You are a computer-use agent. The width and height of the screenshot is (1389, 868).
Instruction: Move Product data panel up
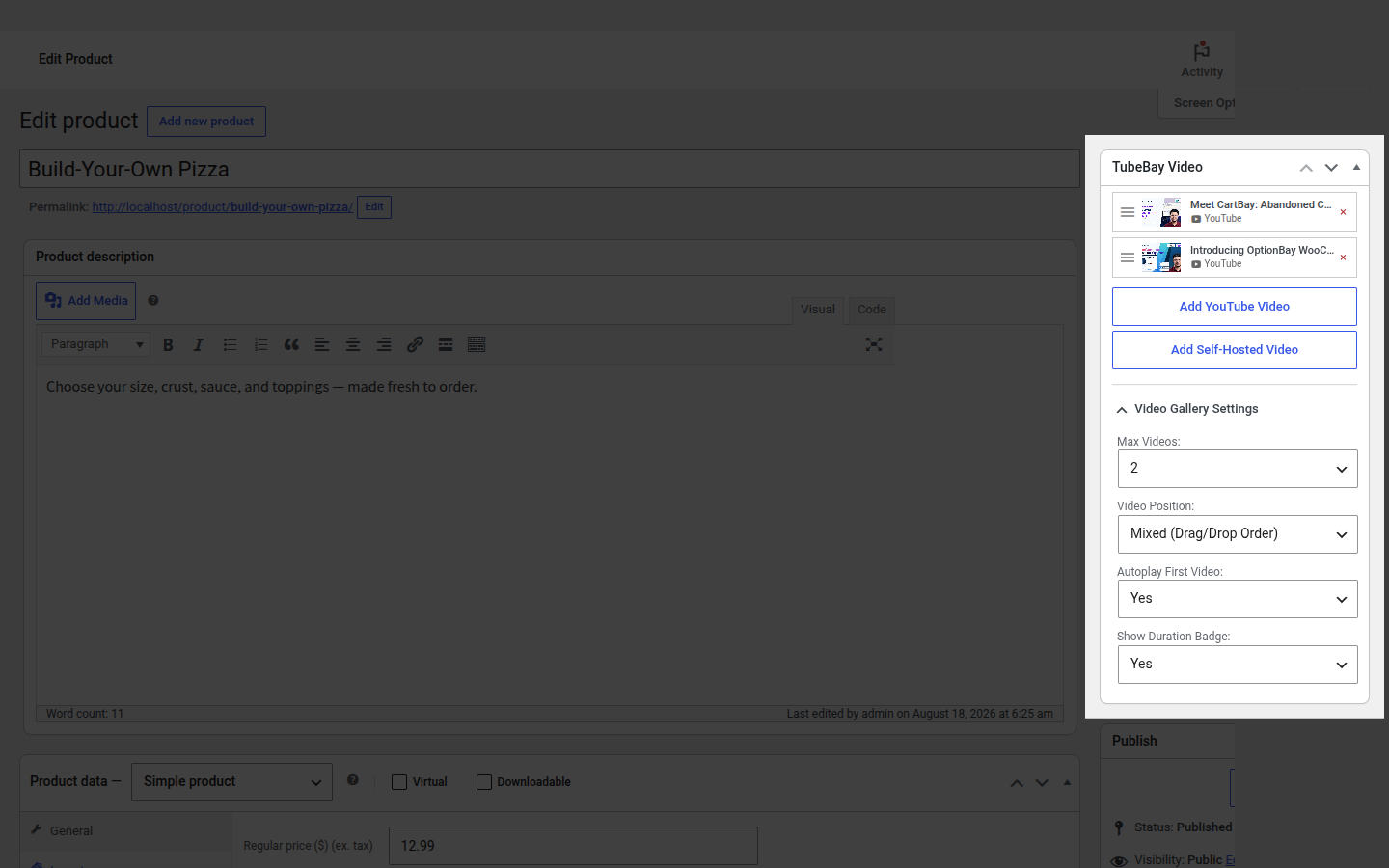click(1017, 783)
